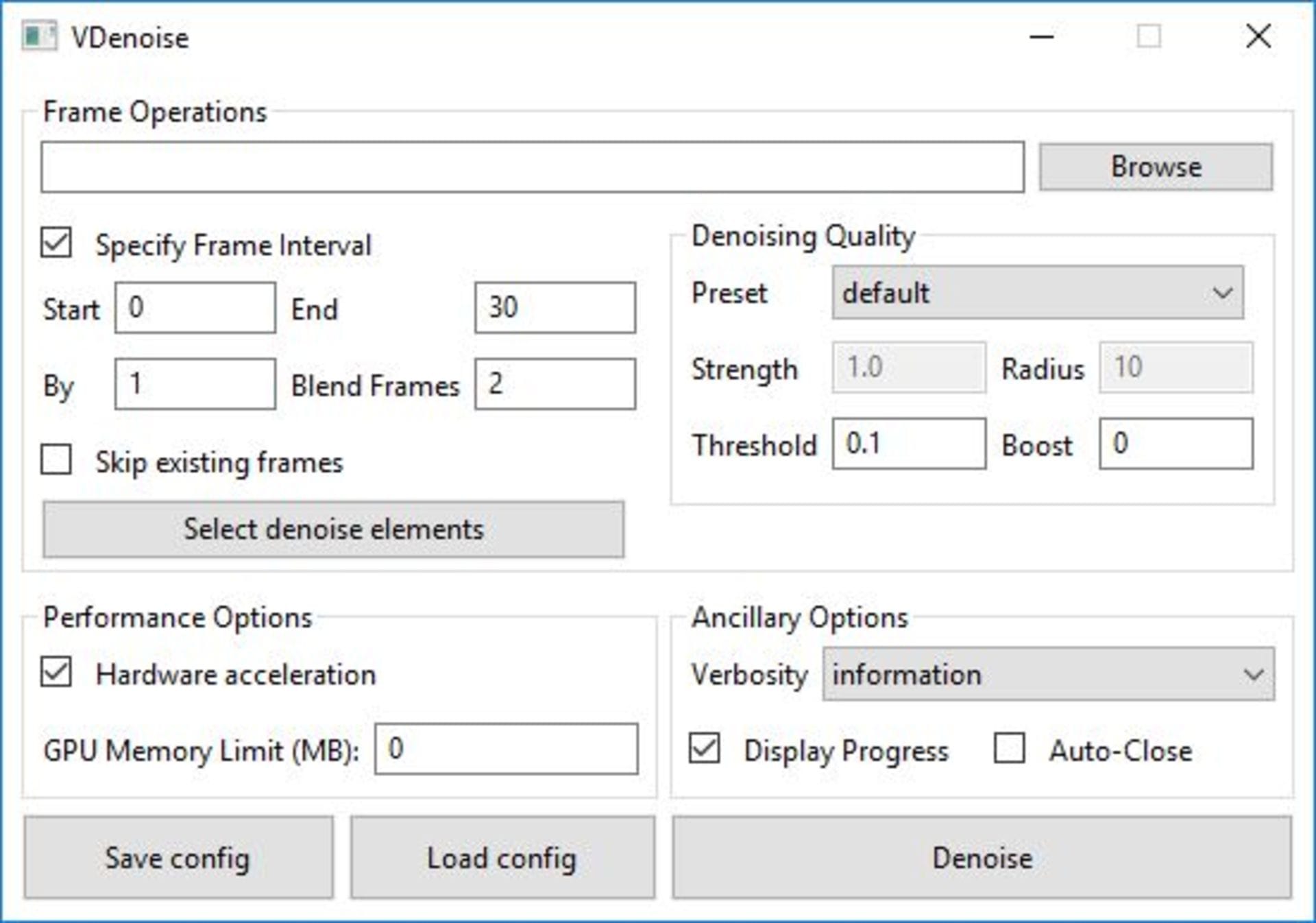This screenshot has height=923, width=1316.
Task: Click the disabled Radius field
Action: [x=1176, y=368]
